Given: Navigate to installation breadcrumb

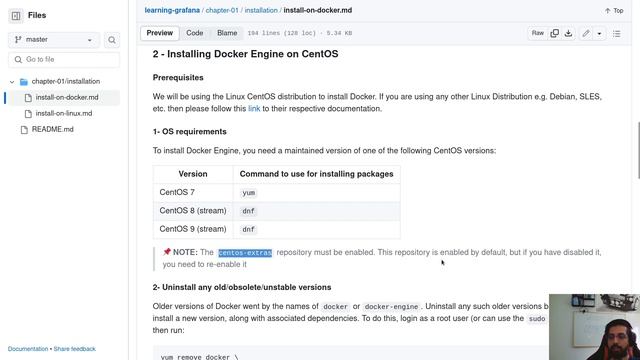Looking at the screenshot, I should tap(261, 10).
